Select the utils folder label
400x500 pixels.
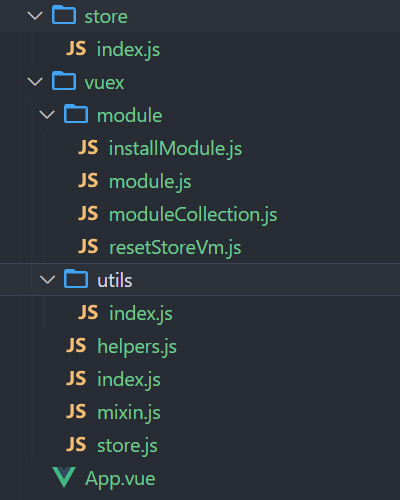tap(115, 280)
